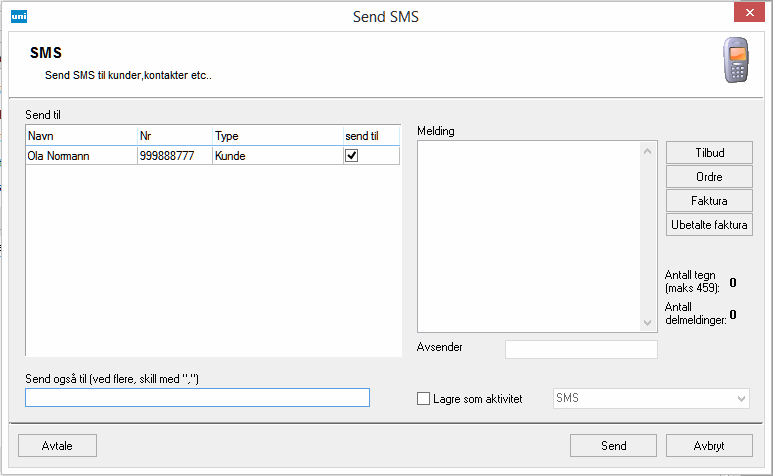Screen dimensions: 773x476
Task: Click the Avsender input field
Action: pyautogui.click(x=581, y=349)
